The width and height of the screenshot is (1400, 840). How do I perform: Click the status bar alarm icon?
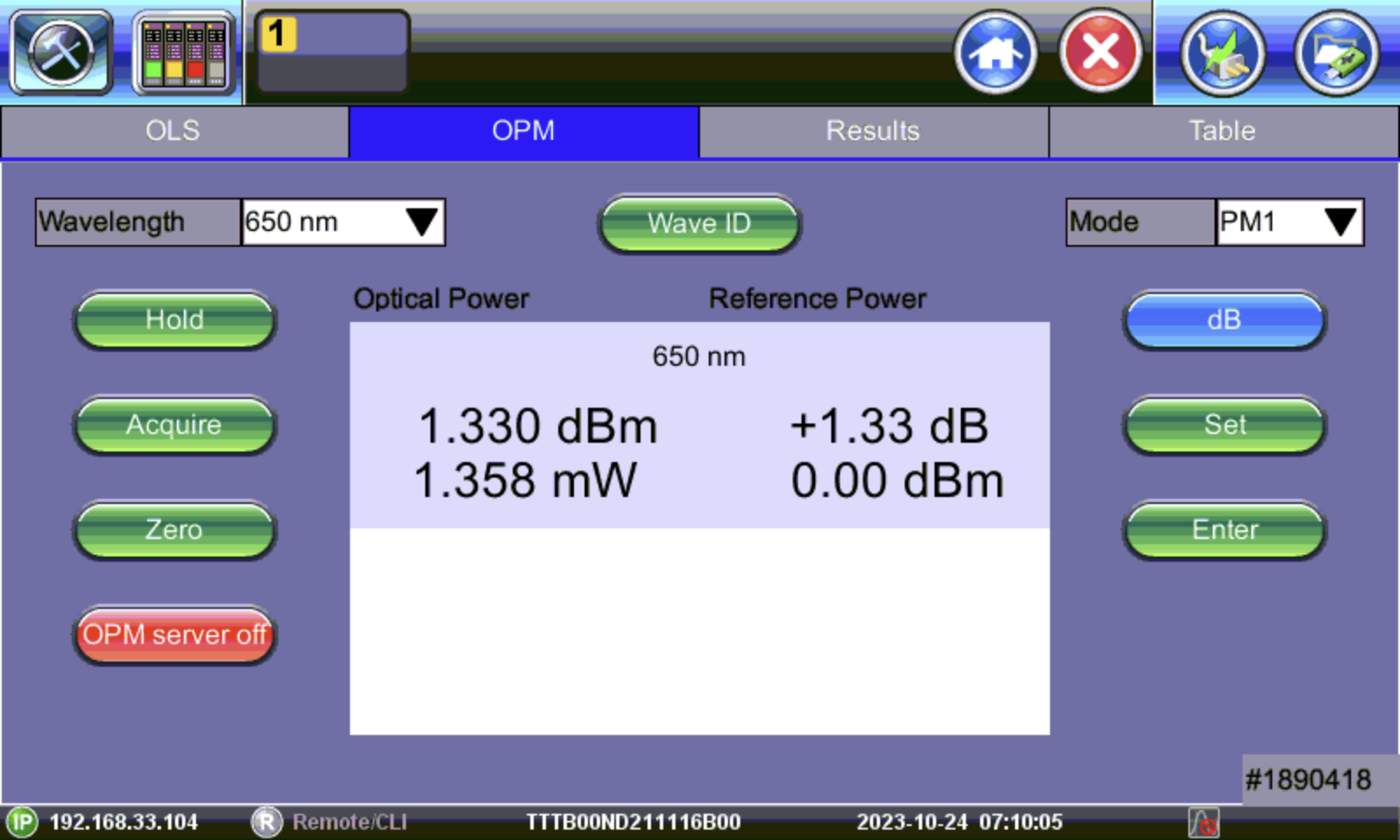coord(1203,822)
